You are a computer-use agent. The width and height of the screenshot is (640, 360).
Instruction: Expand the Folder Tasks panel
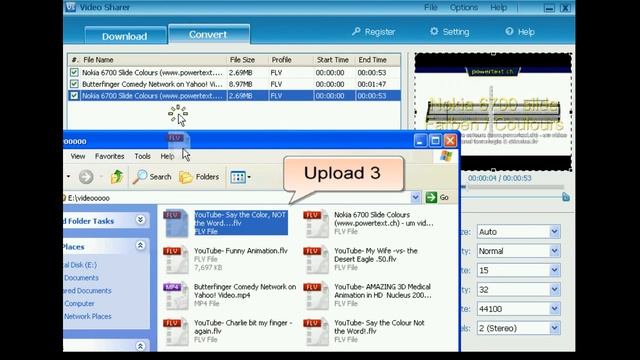(140, 220)
